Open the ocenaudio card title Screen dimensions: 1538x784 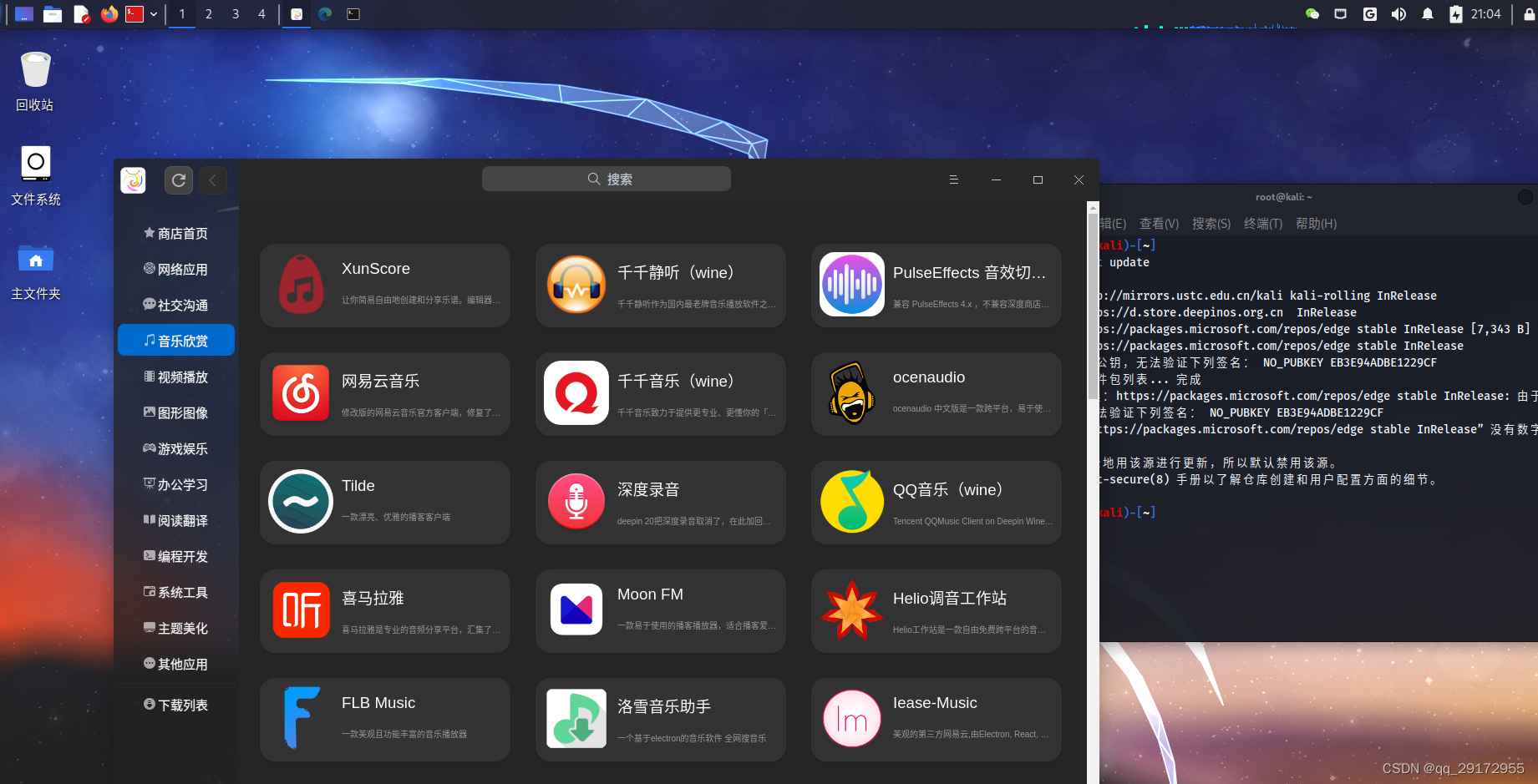coord(929,377)
